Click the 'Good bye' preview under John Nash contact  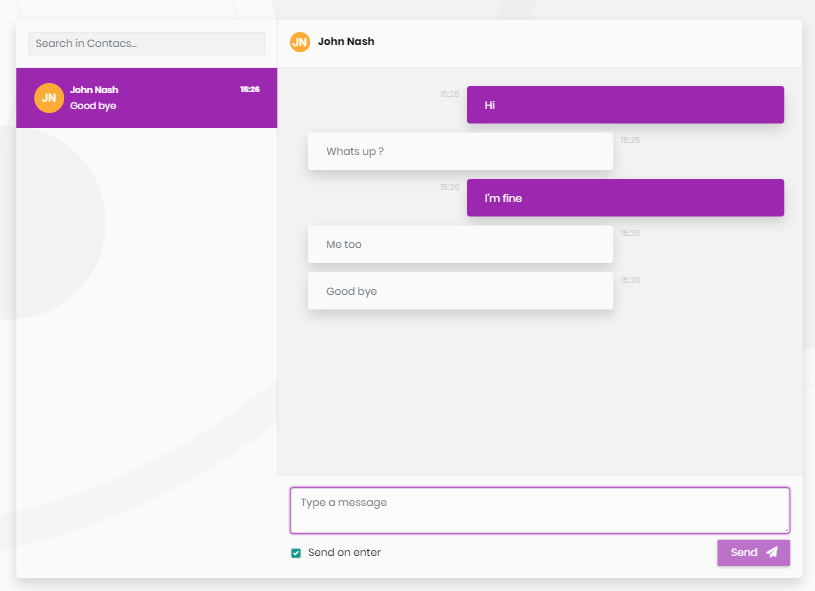(x=93, y=106)
